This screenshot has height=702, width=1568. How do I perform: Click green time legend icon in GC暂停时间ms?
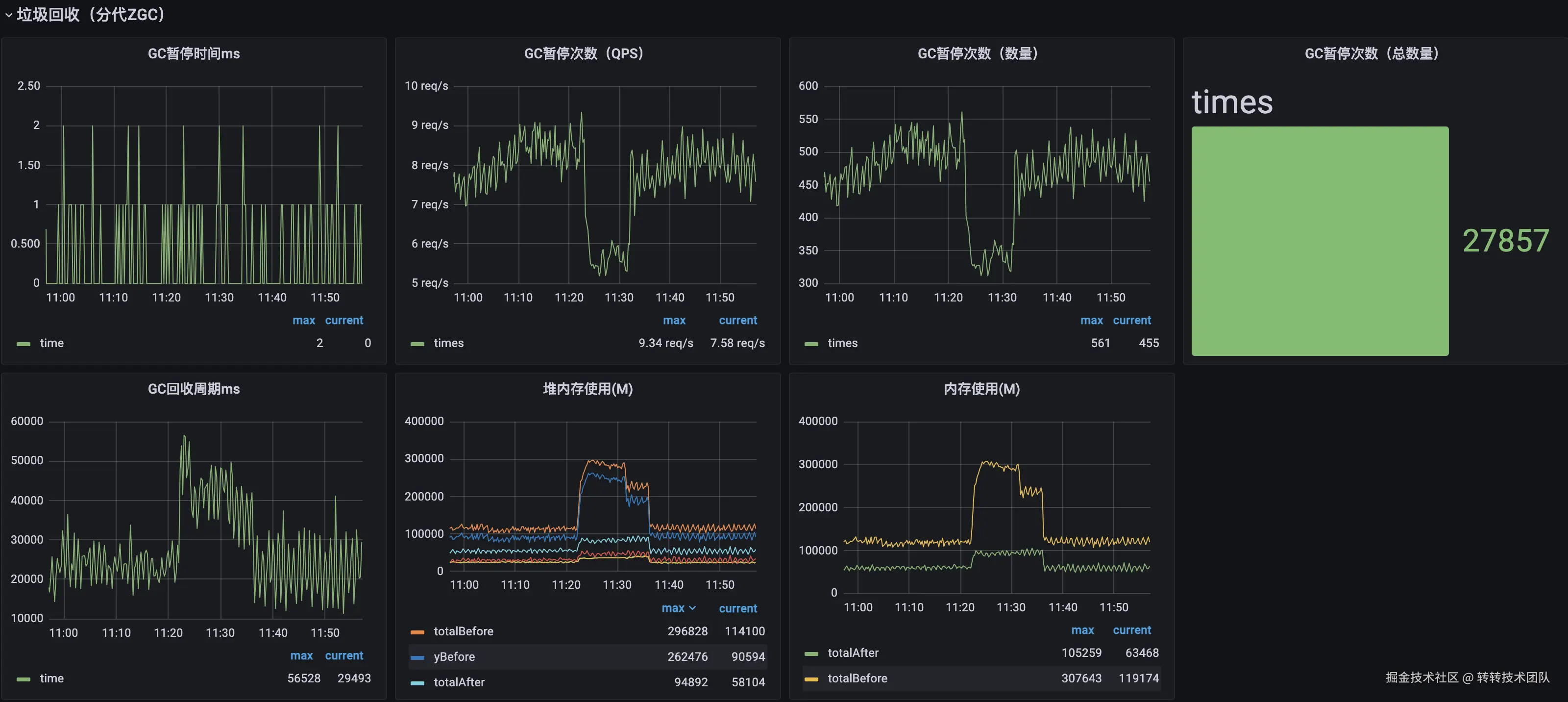pos(24,344)
